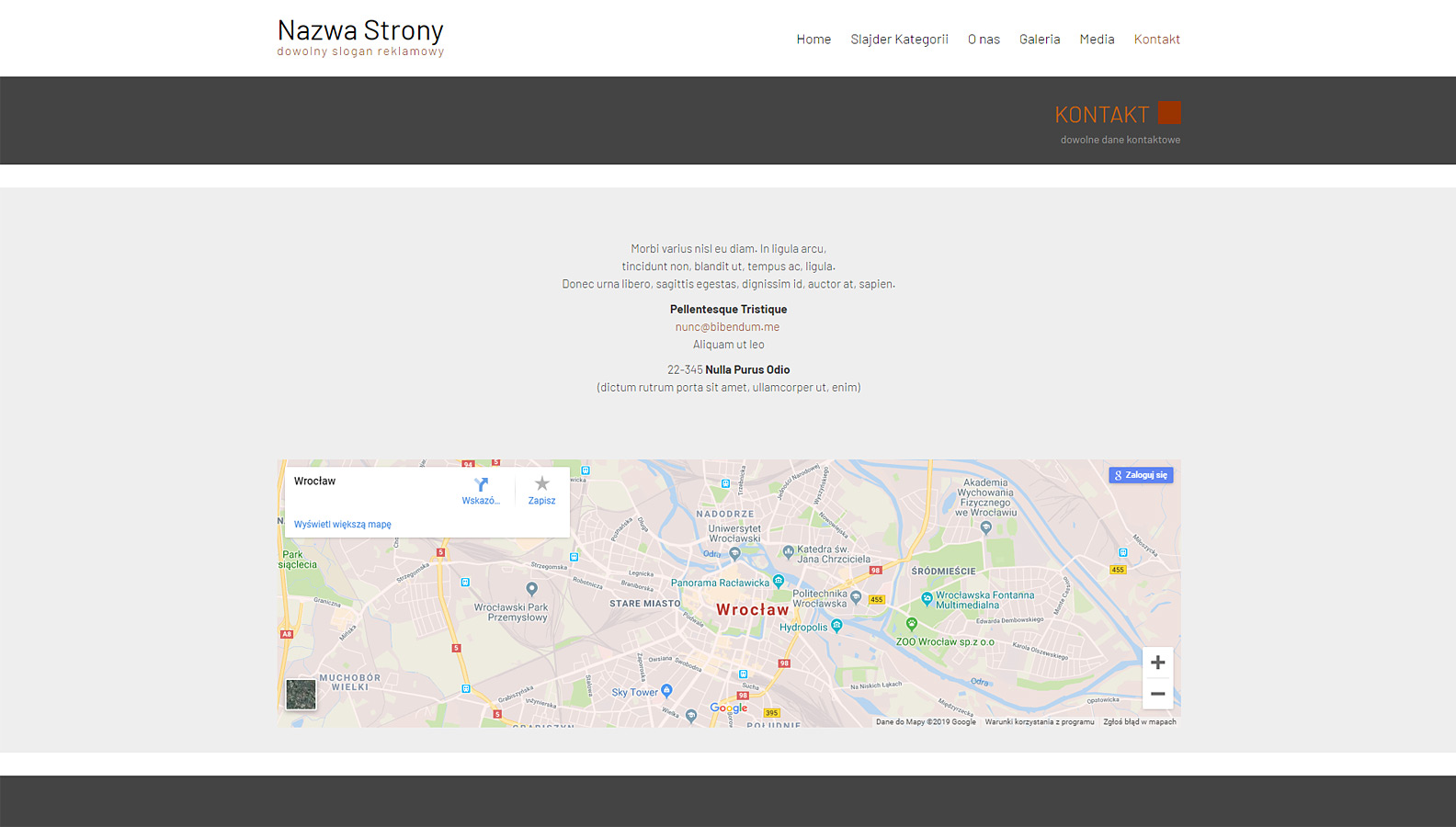Select the Hydropolis marker on the map
The image size is (1456, 827).
[836, 626]
